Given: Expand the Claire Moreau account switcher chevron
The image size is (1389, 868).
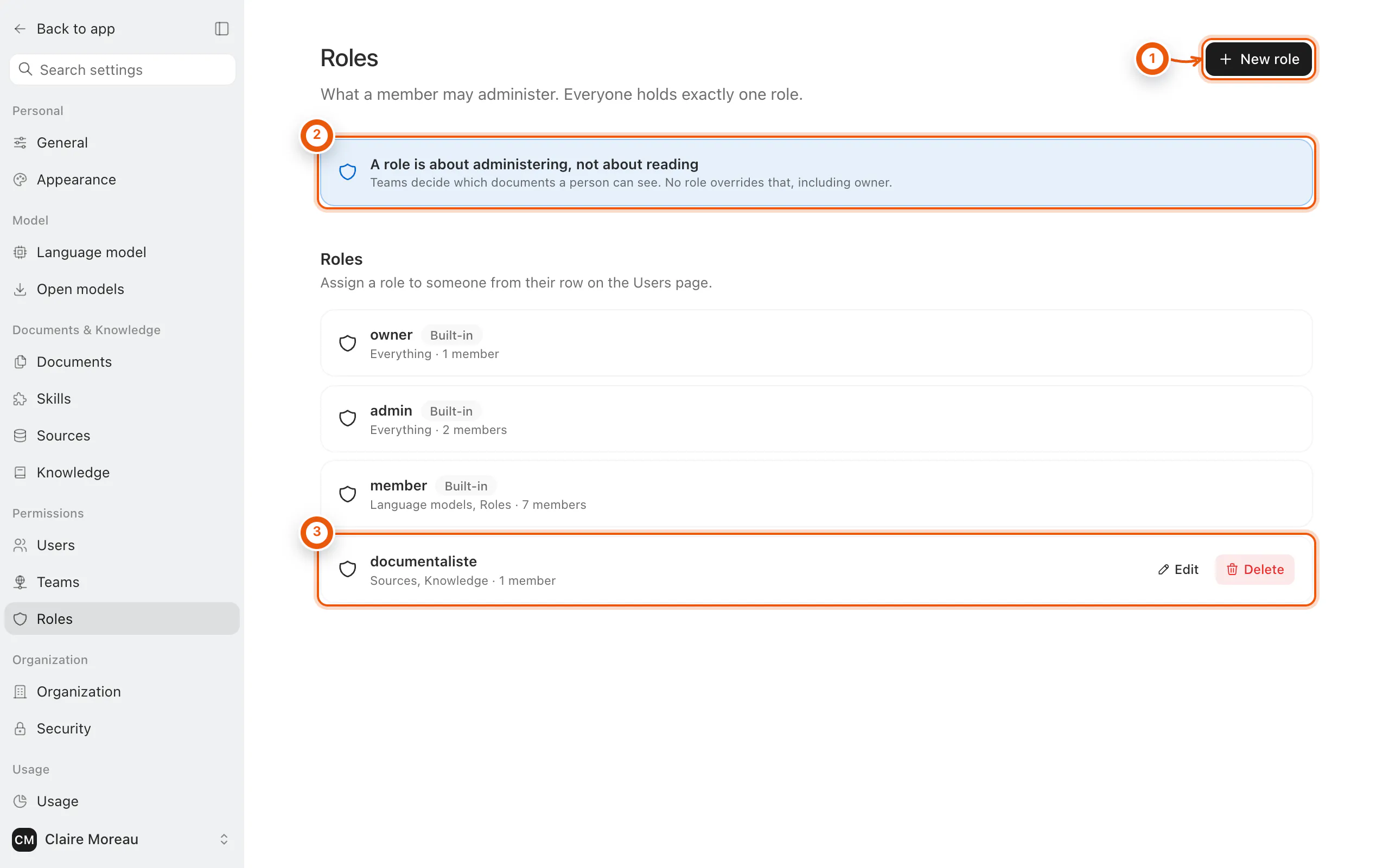Looking at the screenshot, I should [x=224, y=839].
